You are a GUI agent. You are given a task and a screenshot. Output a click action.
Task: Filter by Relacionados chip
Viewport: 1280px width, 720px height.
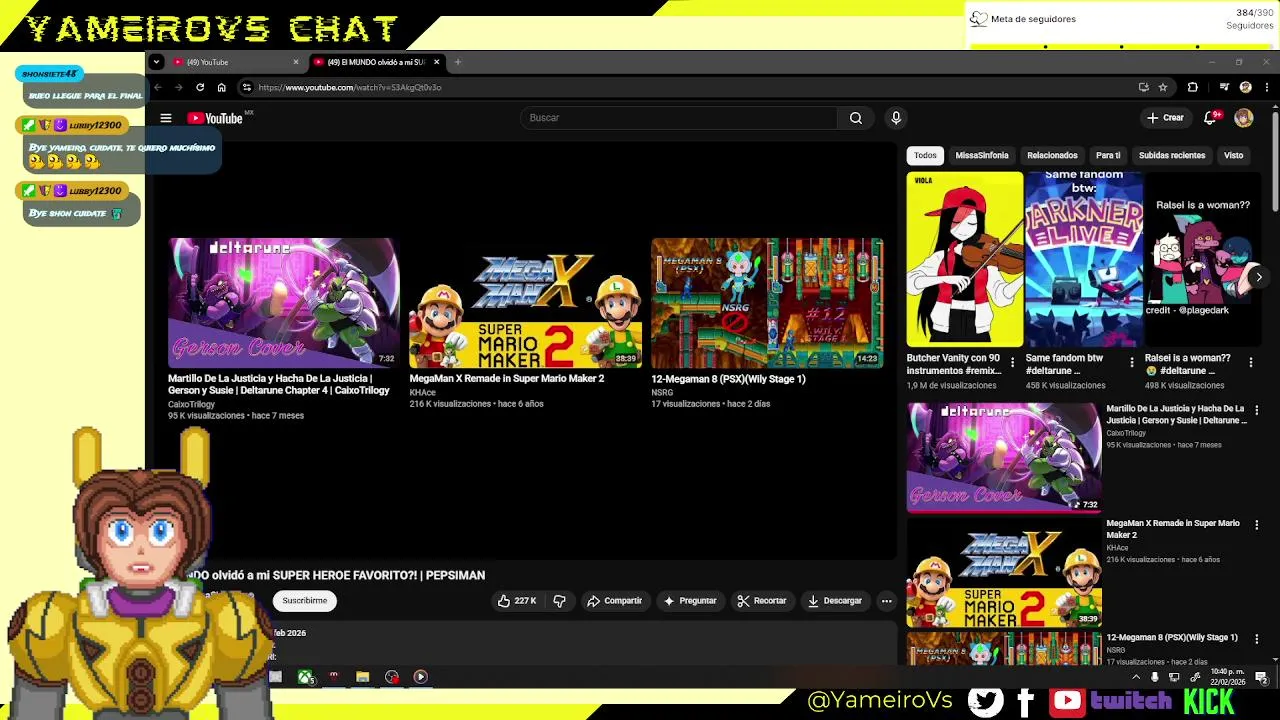1052,155
